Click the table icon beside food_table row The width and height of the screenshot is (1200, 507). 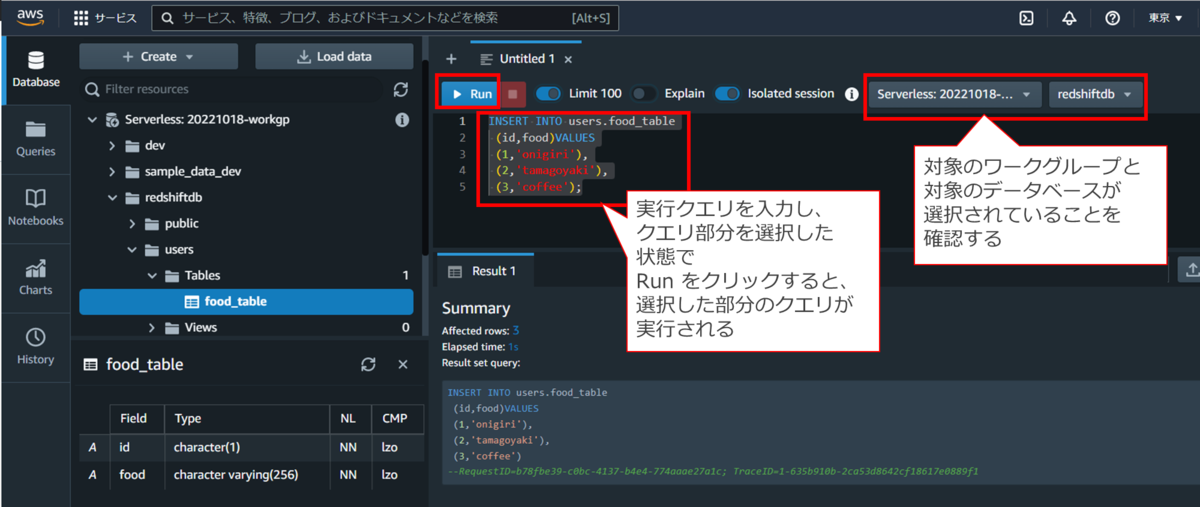[x=192, y=301]
